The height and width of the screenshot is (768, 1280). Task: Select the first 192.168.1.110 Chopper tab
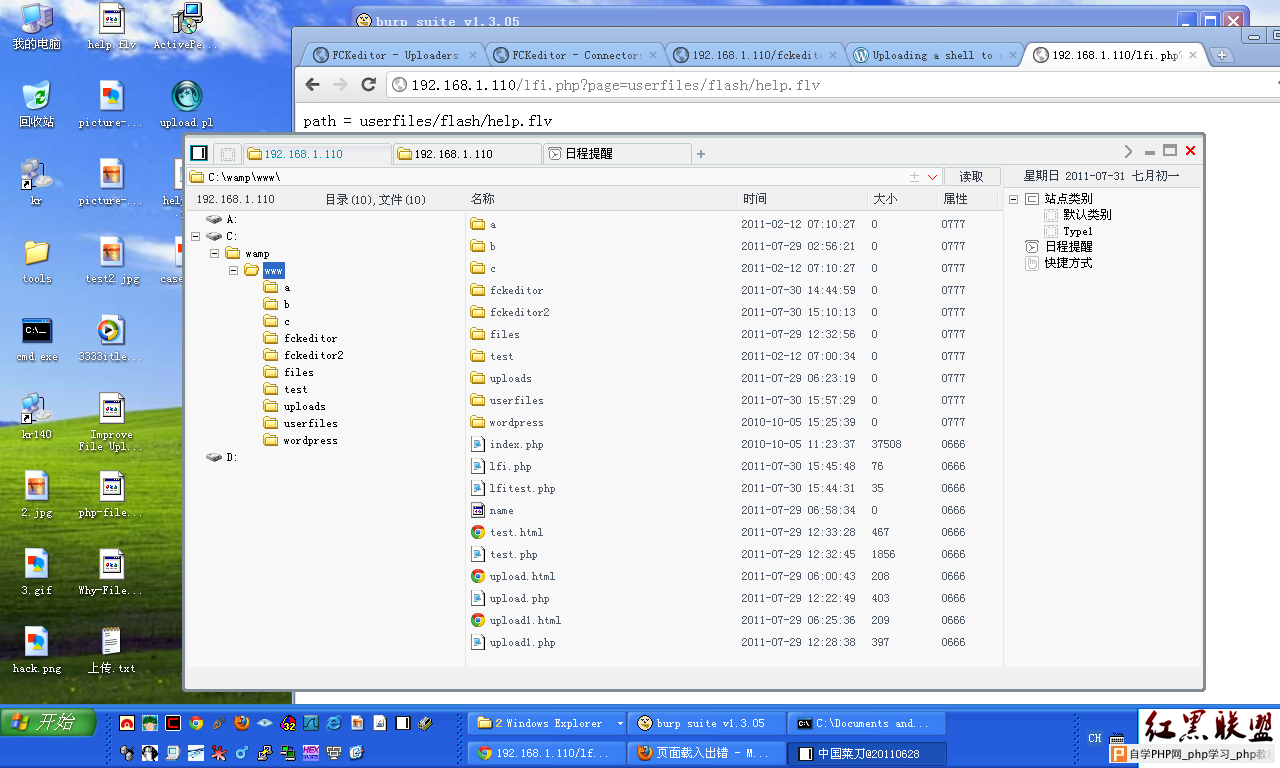coord(316,154)
